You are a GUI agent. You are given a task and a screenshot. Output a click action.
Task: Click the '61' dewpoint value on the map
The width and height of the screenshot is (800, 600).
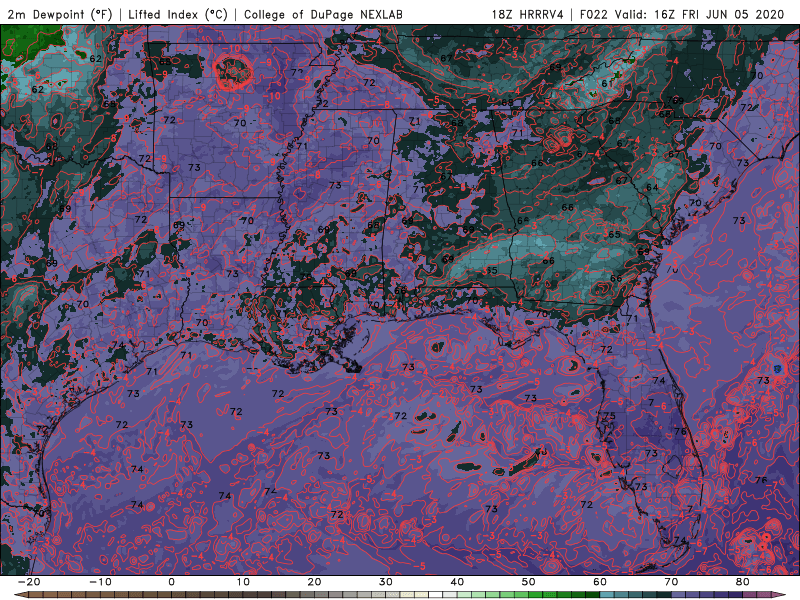tap(607, 84)
